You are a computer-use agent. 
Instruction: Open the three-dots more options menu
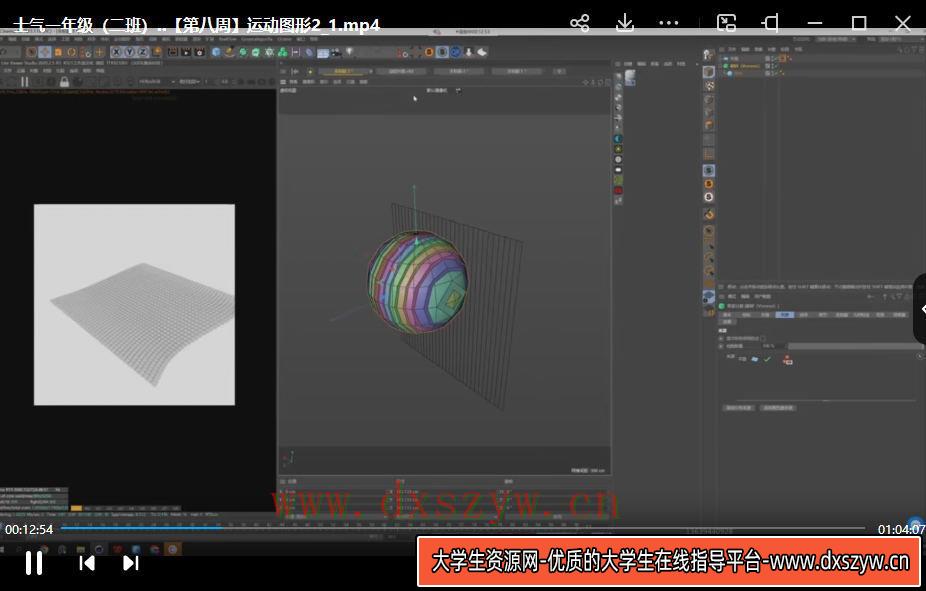[669, 23]
